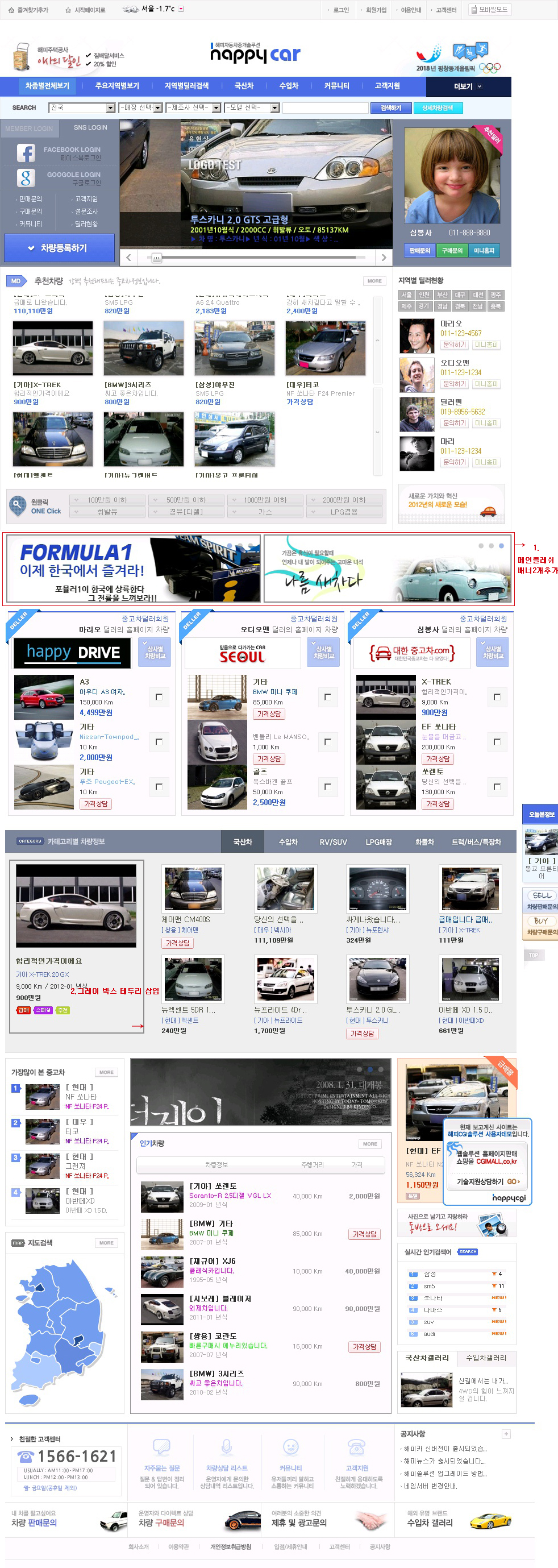Show previous slide in the main car carousel

click(x=128, y=258)
